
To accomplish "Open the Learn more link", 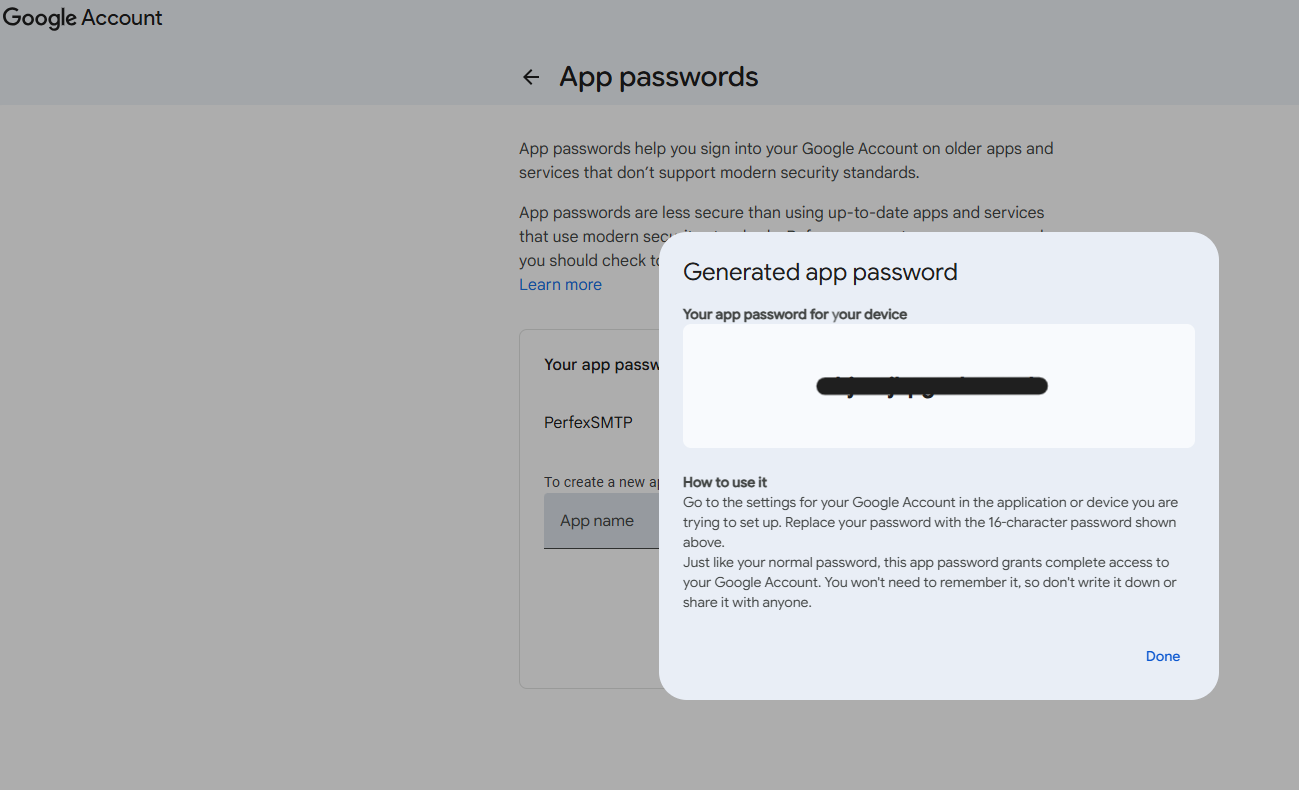I will [560, 285].
